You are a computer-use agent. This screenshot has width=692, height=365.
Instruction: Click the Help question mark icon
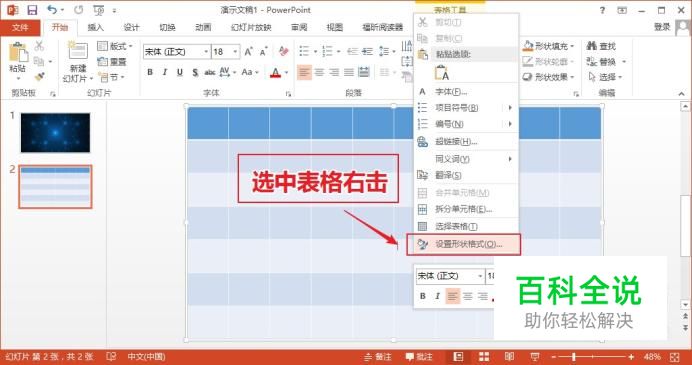[x=602, y=10]
